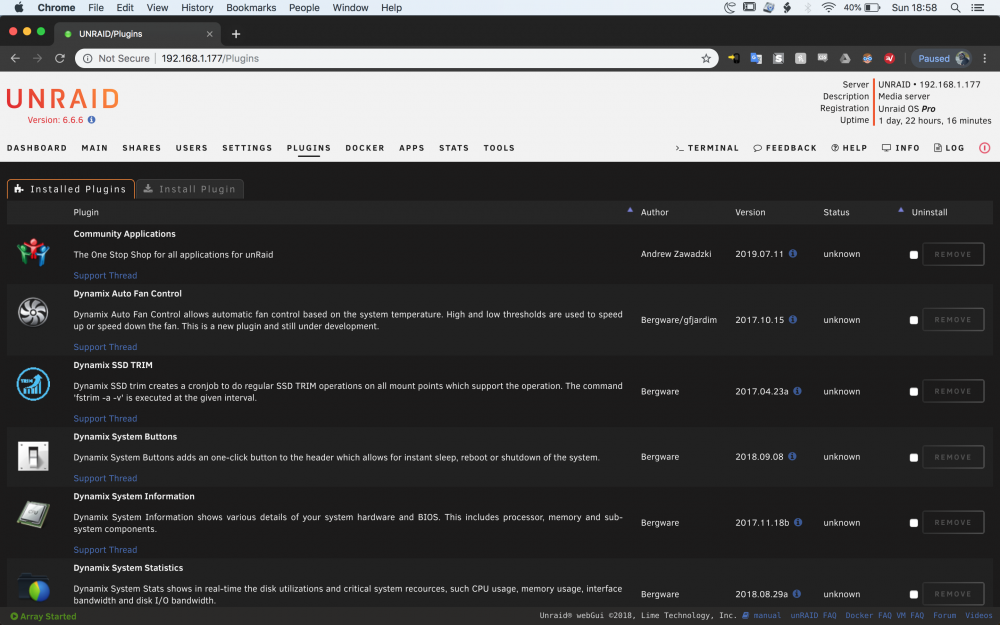This screenshot has height=625, width=1000.
Task: Go to the Docker page
Action: pyautogui.click(x=365, y=148)
